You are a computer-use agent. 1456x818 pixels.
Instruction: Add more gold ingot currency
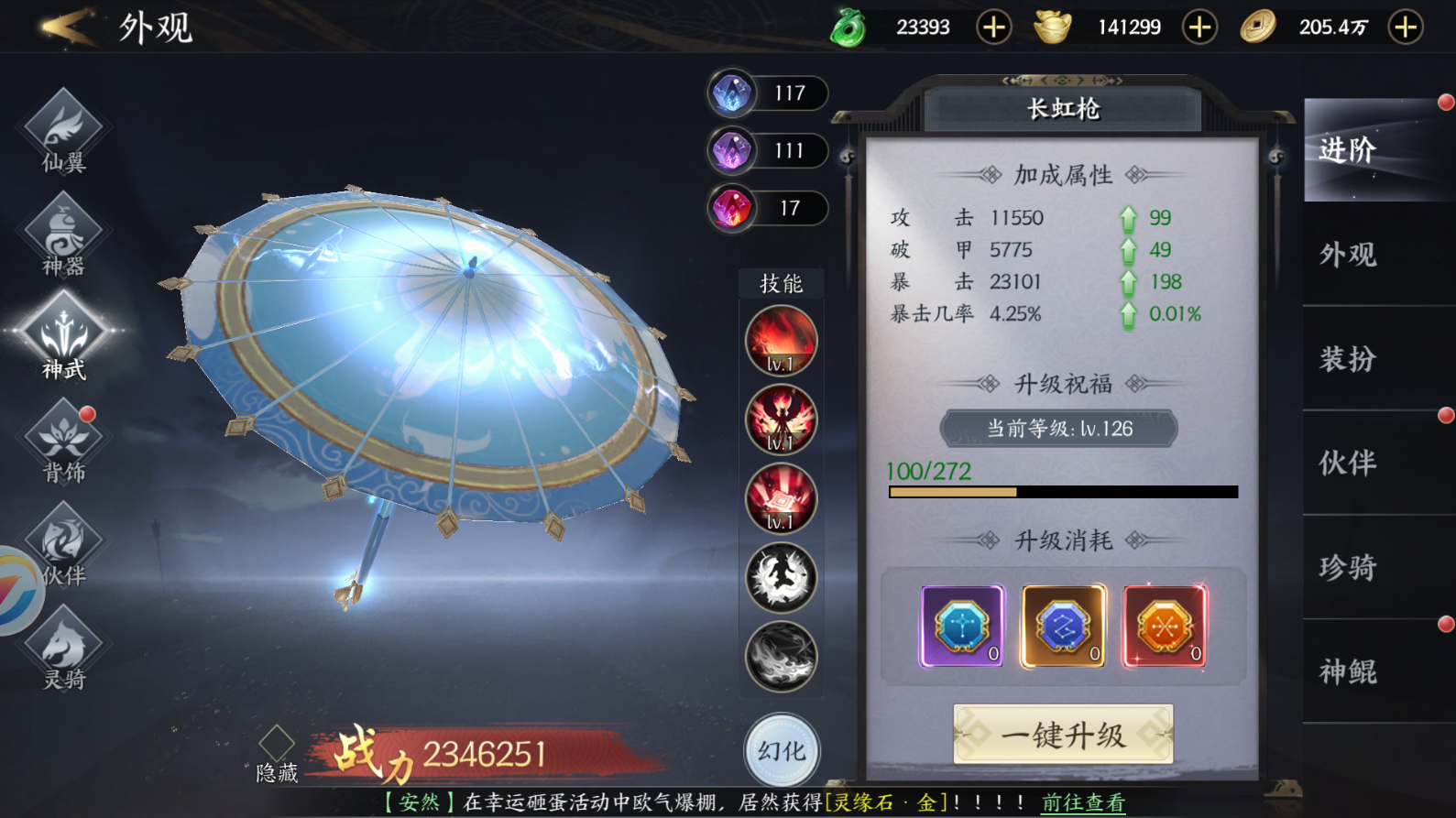1199,27
